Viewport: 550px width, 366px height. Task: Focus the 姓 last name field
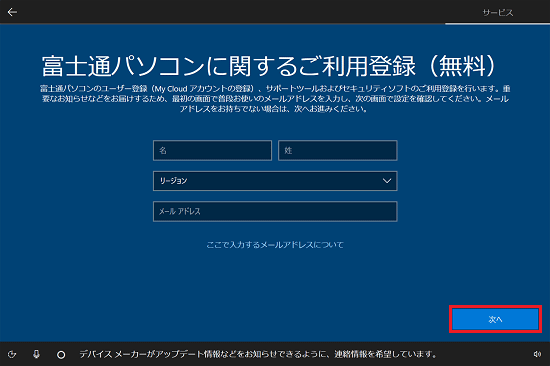tap(337, 151)
